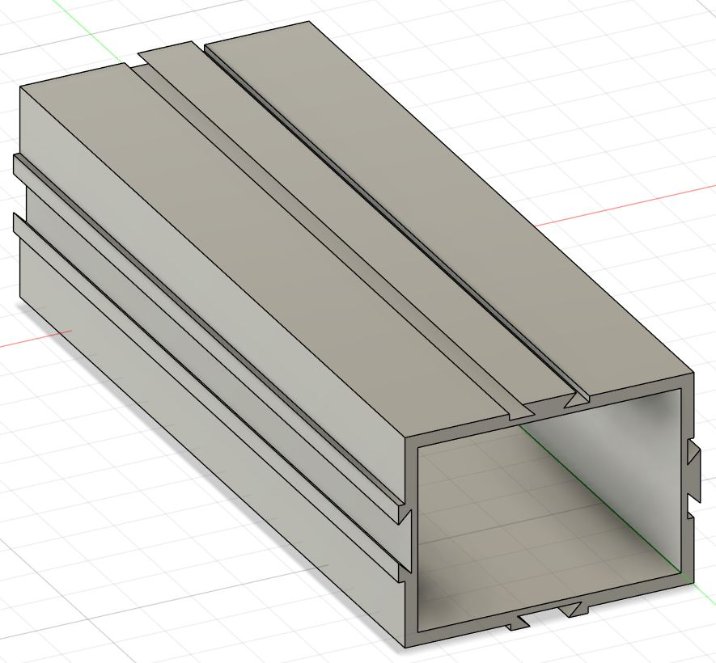
Task: Pick the lower dovetail notch on the right rim
Action: click(x=691, y=515)
